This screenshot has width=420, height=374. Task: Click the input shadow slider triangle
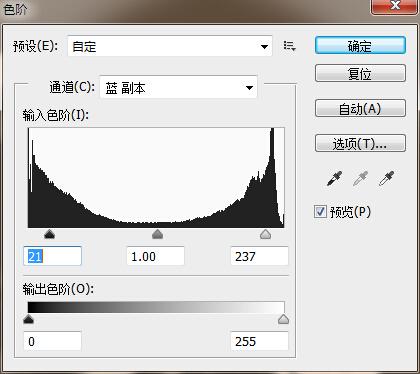(x=49, y=234)
